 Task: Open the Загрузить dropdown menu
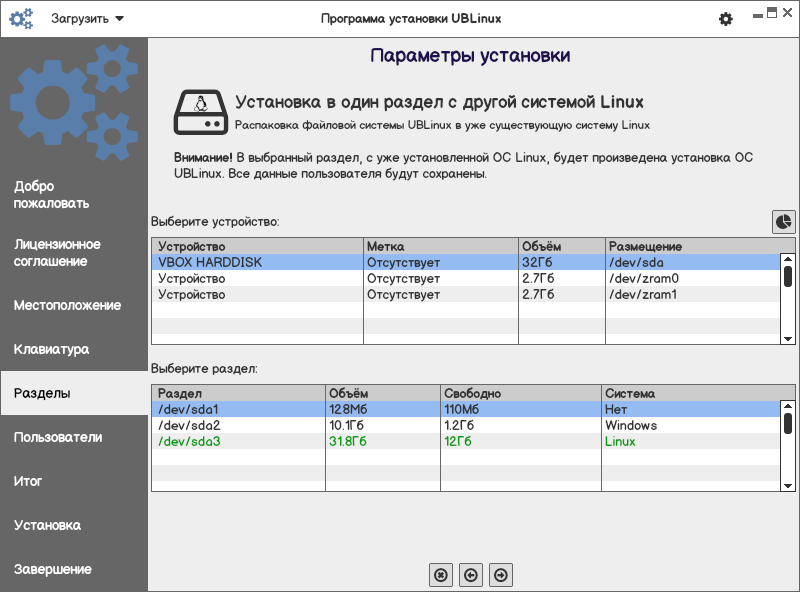88,19
